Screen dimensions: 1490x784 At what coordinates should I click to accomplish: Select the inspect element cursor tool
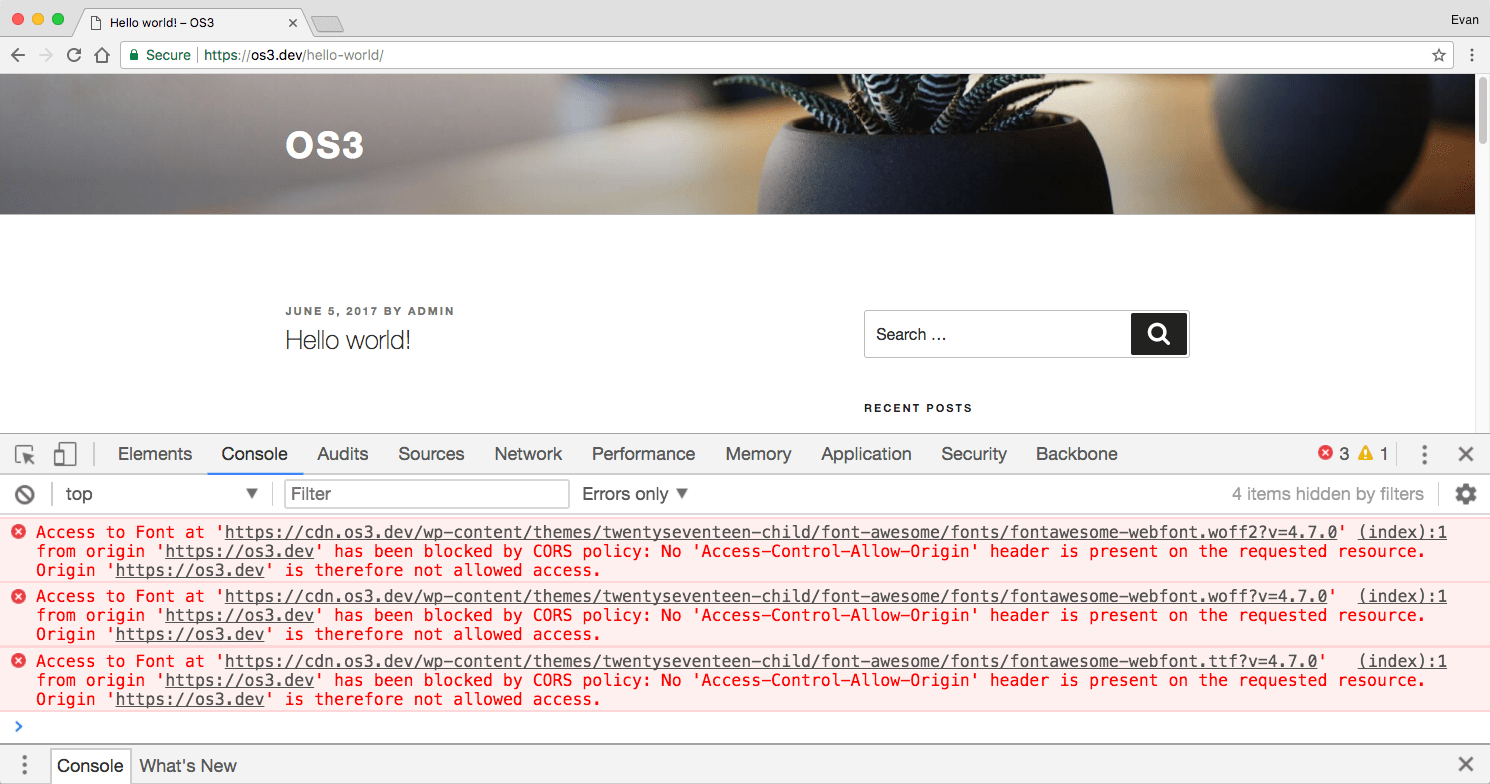[x=24, y=454]
